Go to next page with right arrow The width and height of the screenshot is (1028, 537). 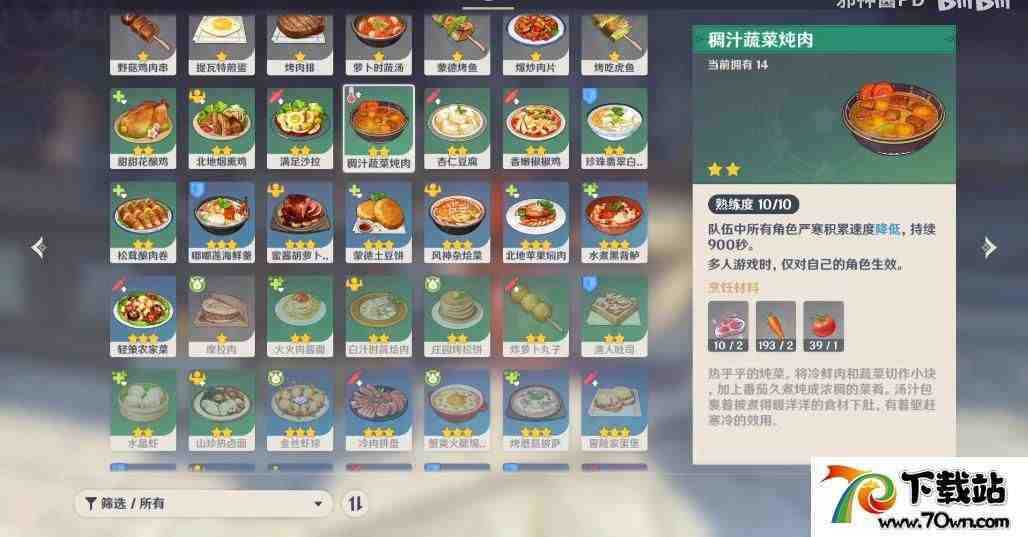pyautogui.click(x=989, y=247)
